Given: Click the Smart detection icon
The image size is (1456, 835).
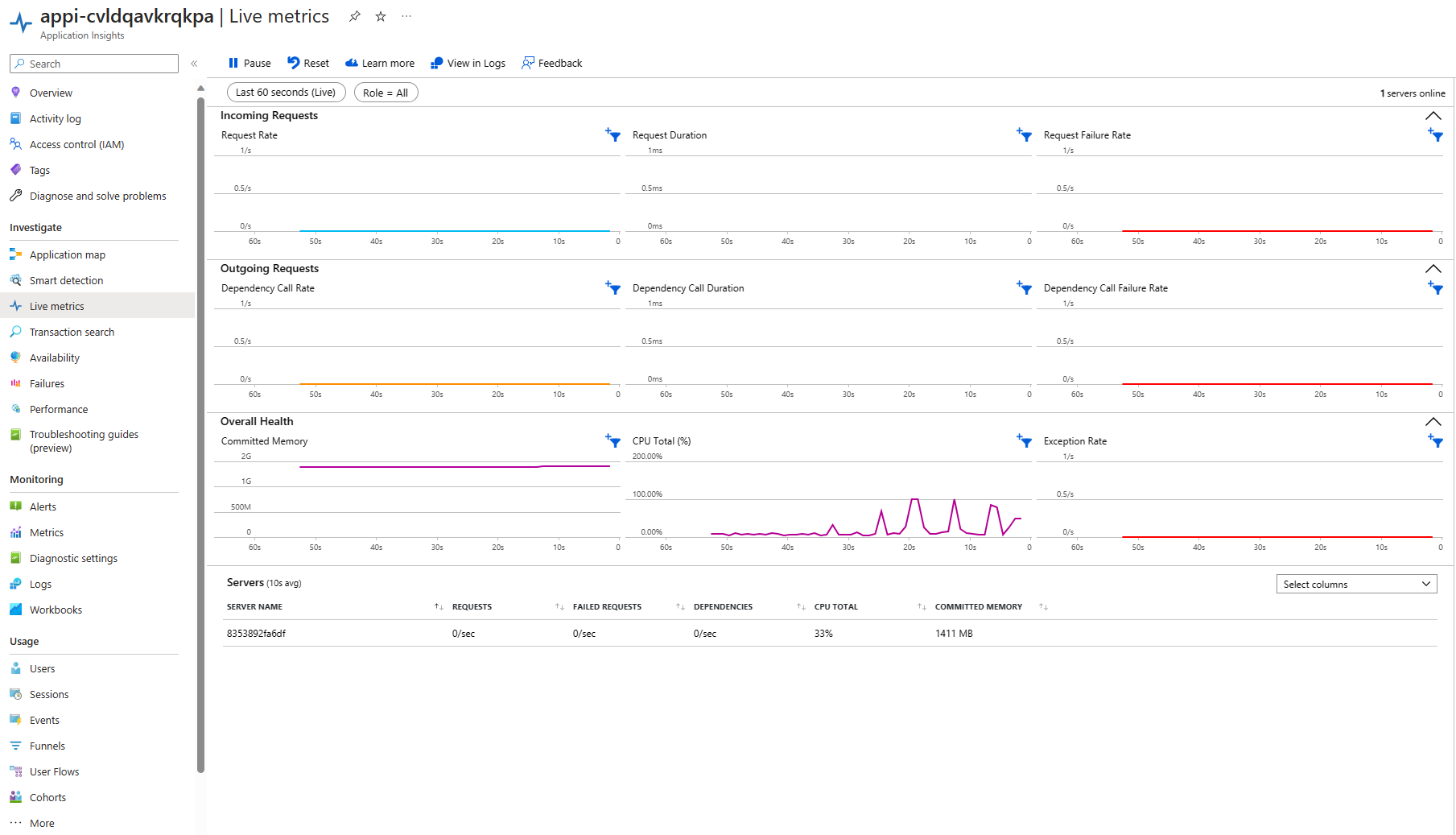Looking at the screenshot, I should [x=15, y=280].
